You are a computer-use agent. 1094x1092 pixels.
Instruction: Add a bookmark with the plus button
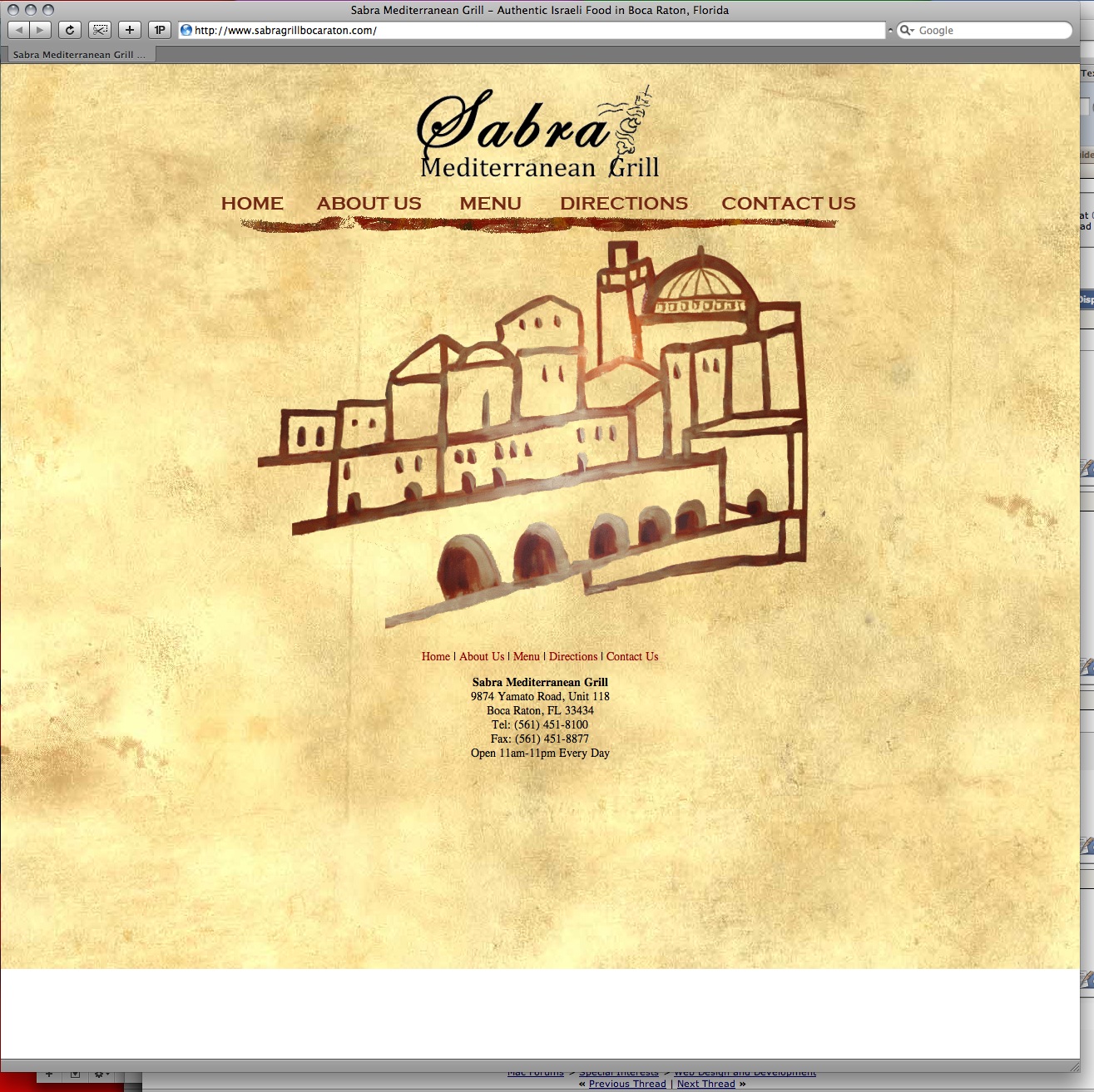click(129, 30)
